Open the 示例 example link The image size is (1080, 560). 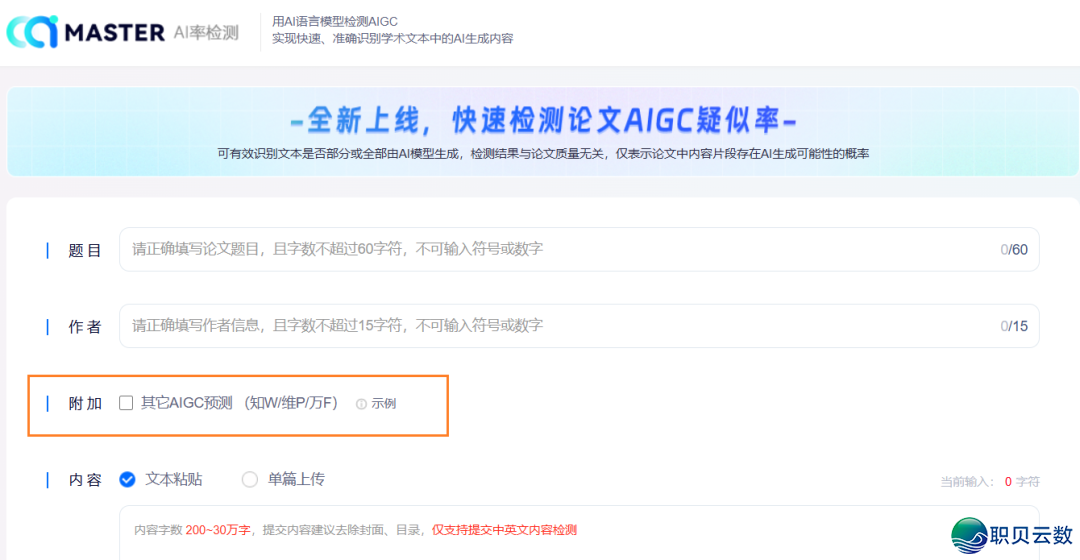point(384,404)
